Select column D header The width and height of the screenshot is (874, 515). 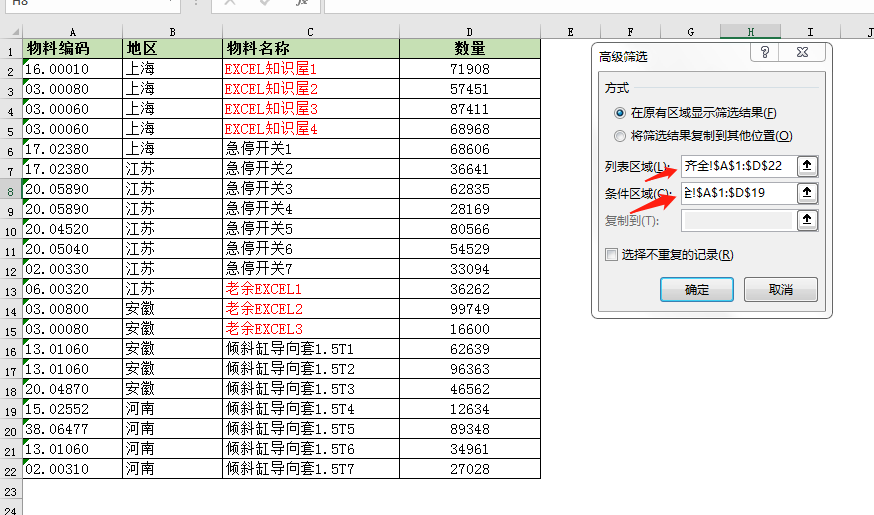click(470, 32)
